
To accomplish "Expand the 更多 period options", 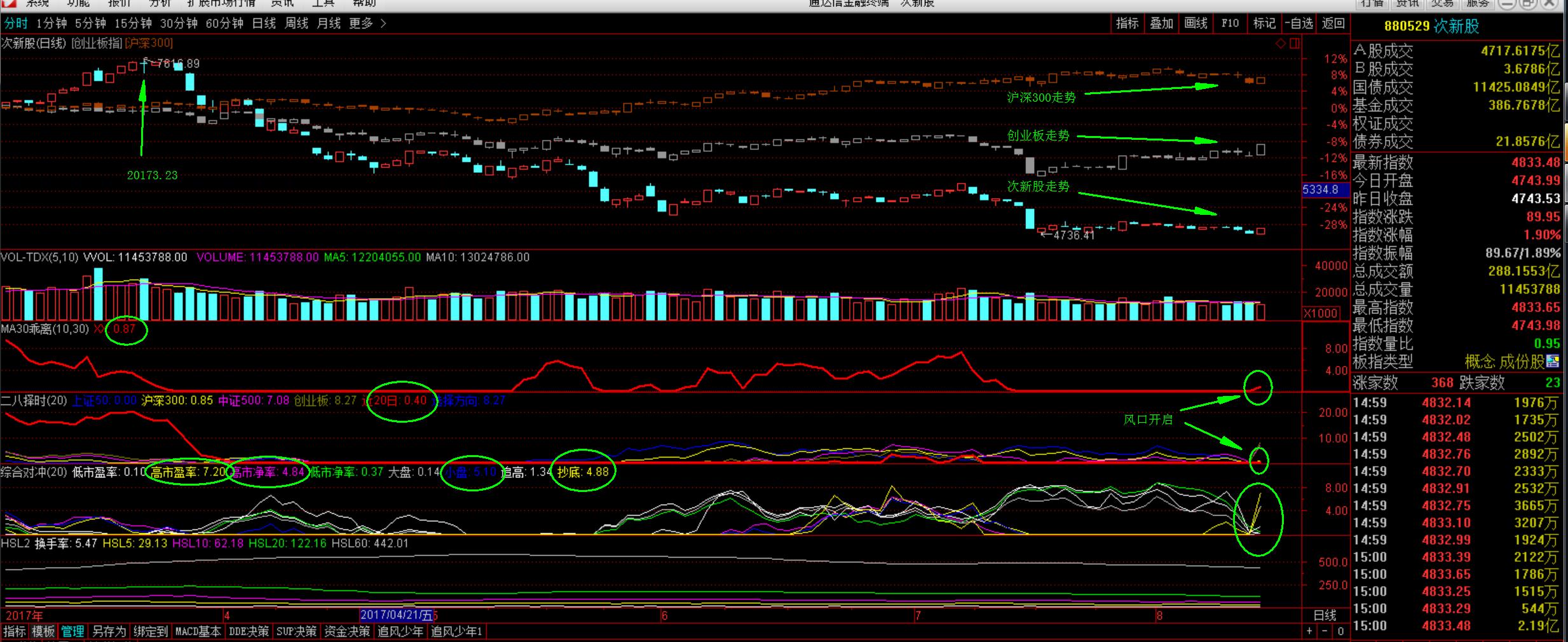I will pyautogui.click(x=367, y=24).
